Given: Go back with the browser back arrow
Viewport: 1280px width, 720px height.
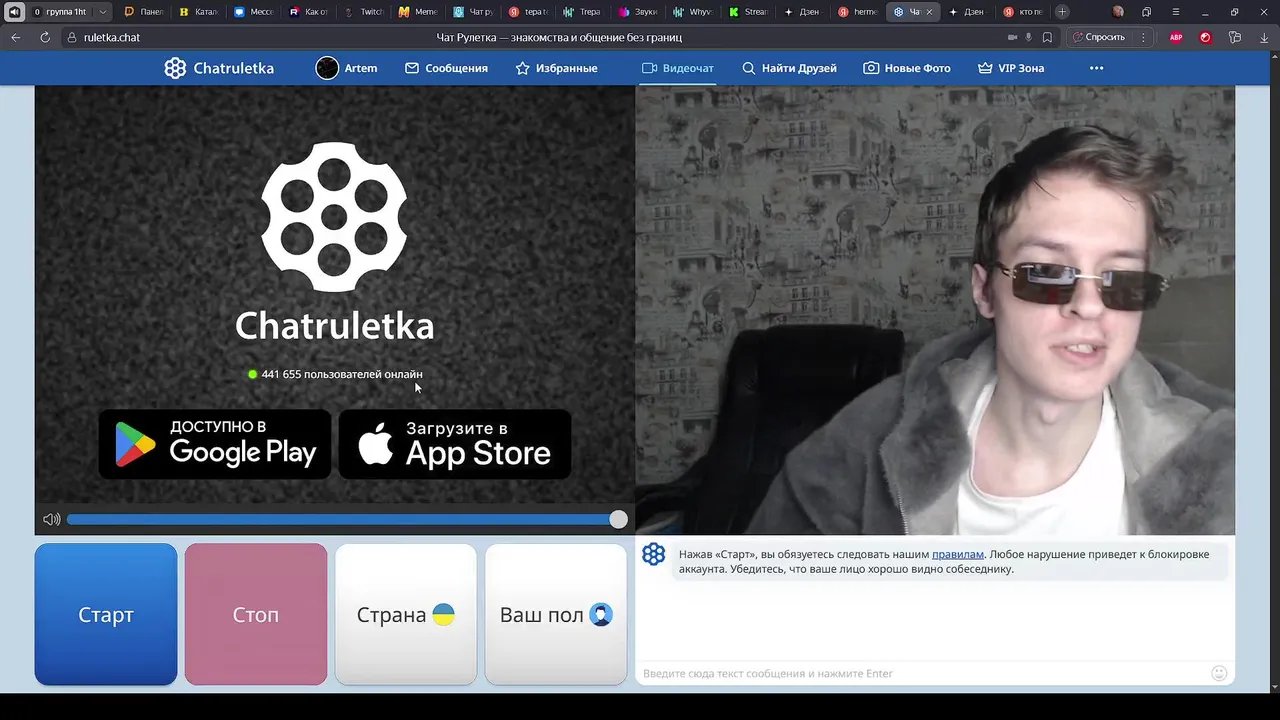Looking at the screenshot, I should pos(16,37).
